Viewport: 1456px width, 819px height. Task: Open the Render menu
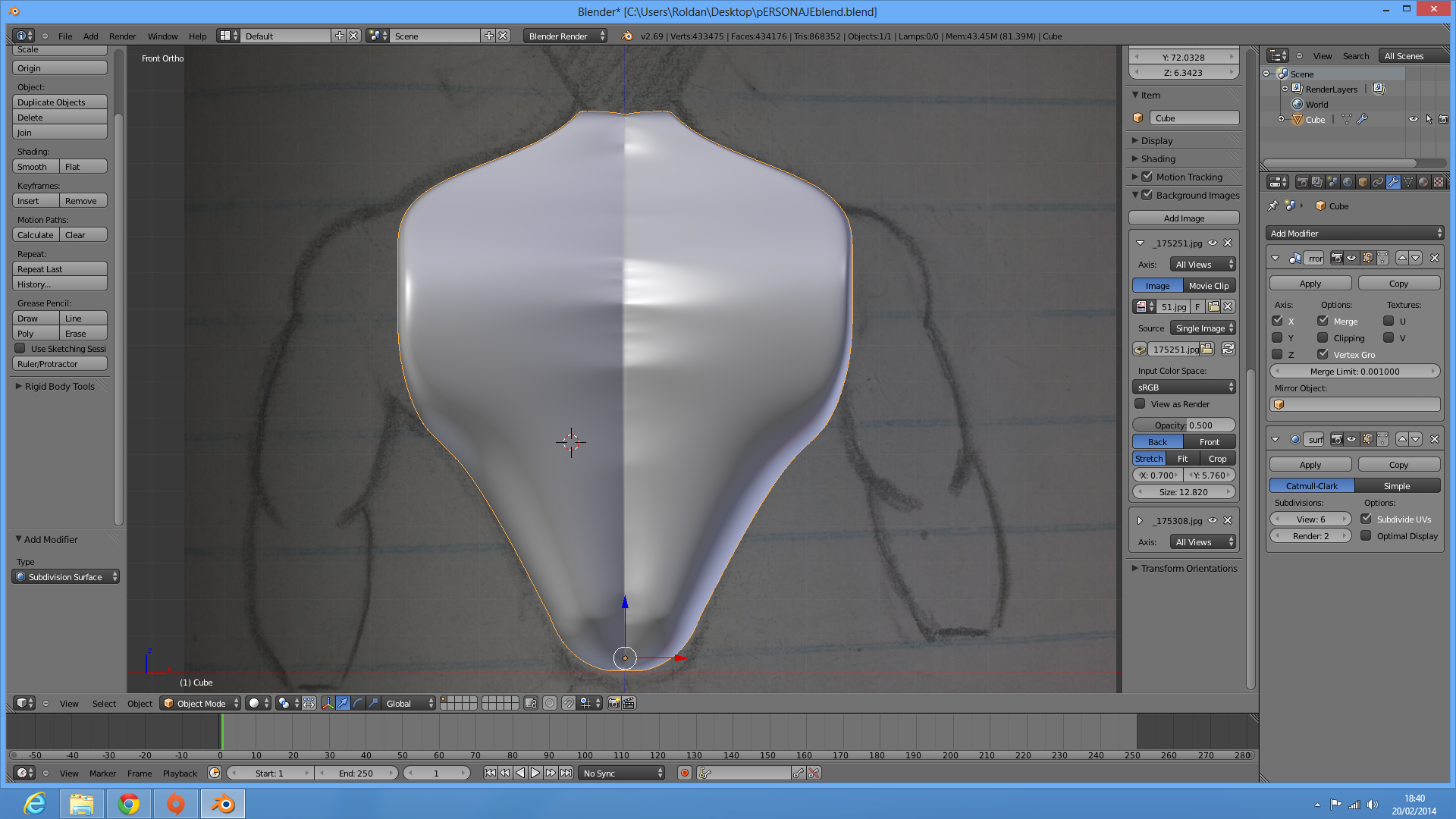click(122, 36)
